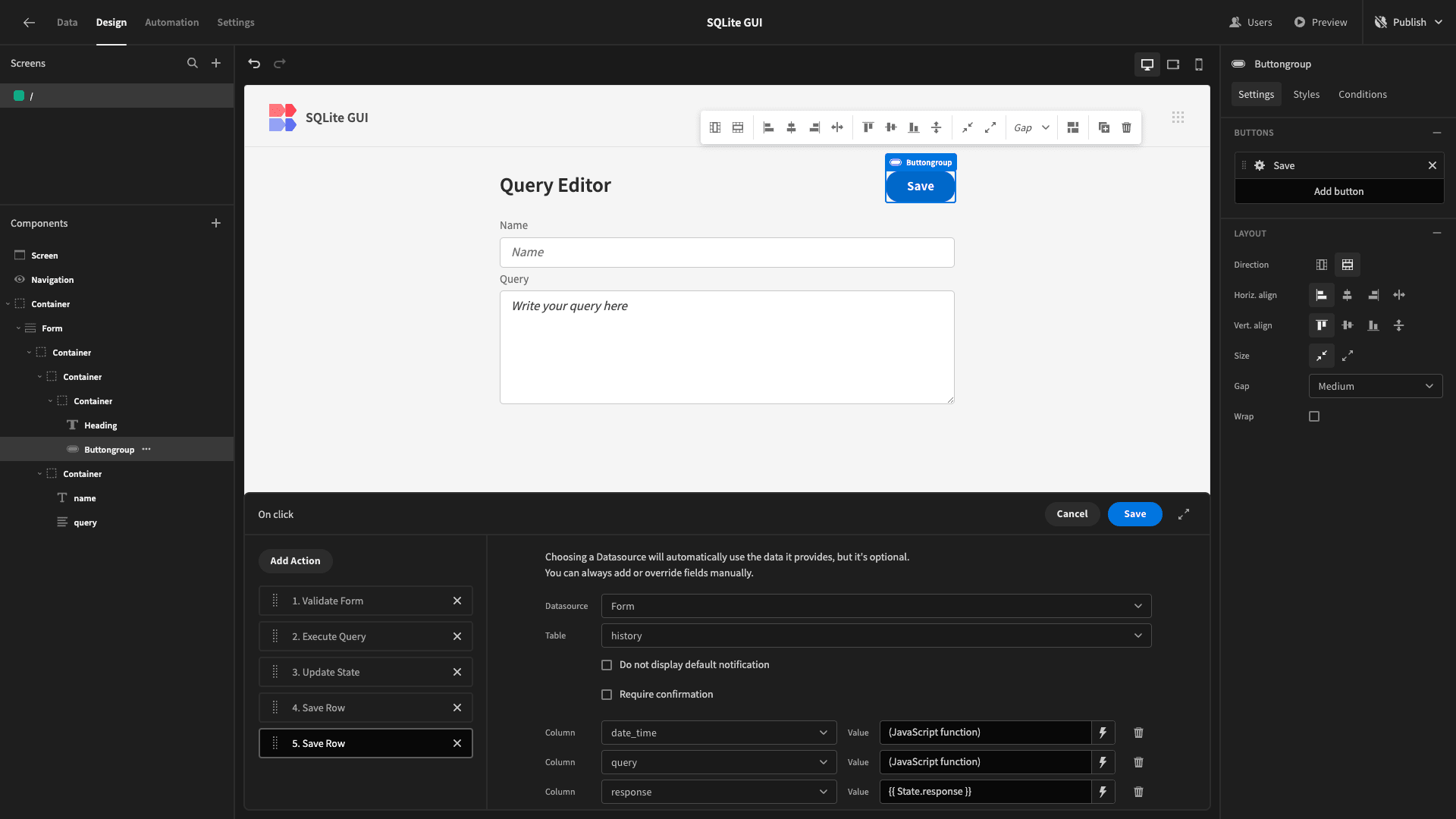Screen dimensions: 1456x819
Task: Click the trash icon in floating toolbar
Action: point(1127,127)
